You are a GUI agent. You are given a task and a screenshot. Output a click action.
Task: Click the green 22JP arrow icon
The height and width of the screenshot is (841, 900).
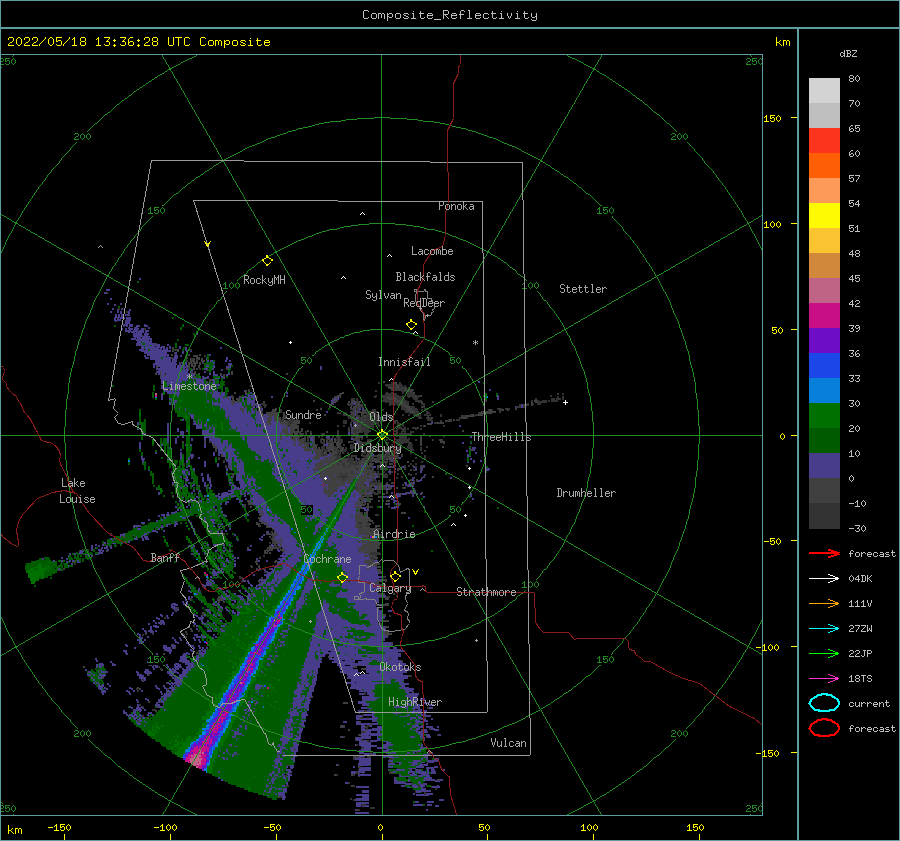pos(824,653)
